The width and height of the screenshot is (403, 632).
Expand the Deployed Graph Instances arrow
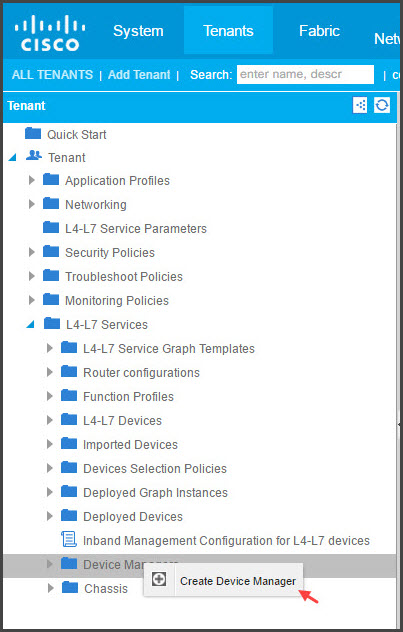pos(50,492)
